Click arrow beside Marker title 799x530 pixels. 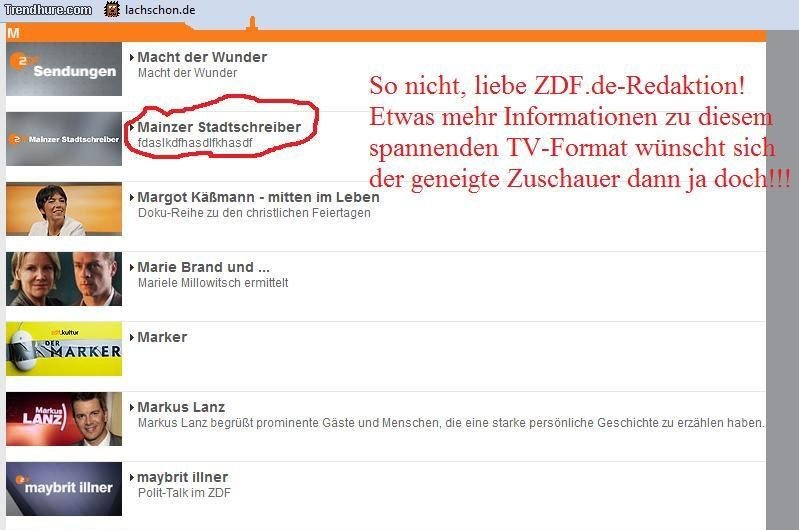pos(132,337)
